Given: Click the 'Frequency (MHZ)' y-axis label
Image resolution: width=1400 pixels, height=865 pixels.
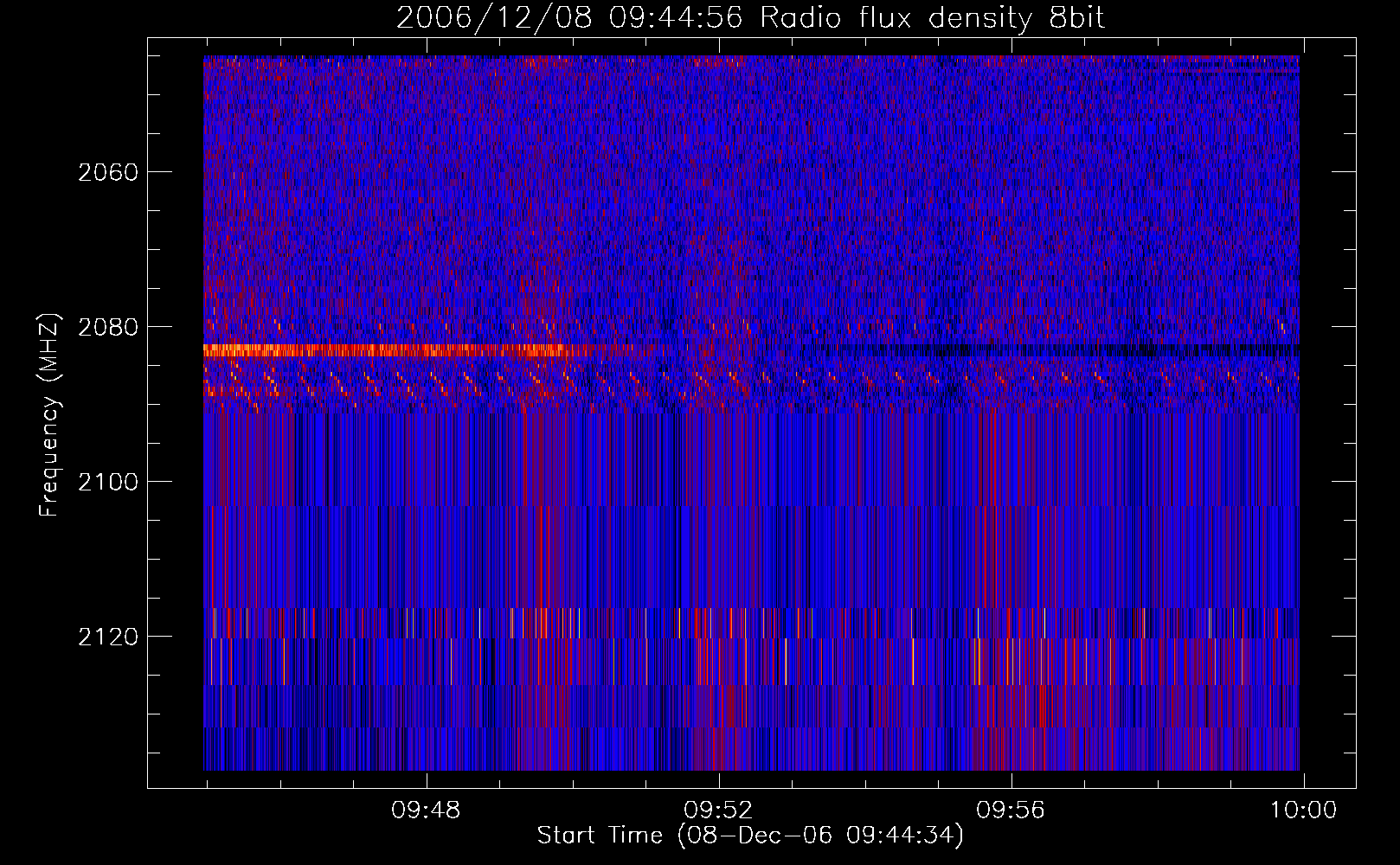Looking at the screenshot, I should (50, 415).
